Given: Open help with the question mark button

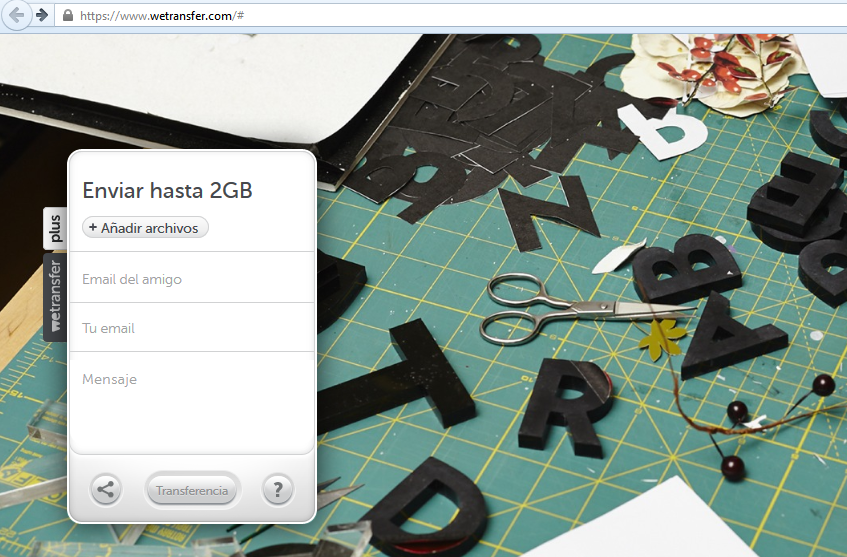Looking at the screenshot, I should point(278,490).
